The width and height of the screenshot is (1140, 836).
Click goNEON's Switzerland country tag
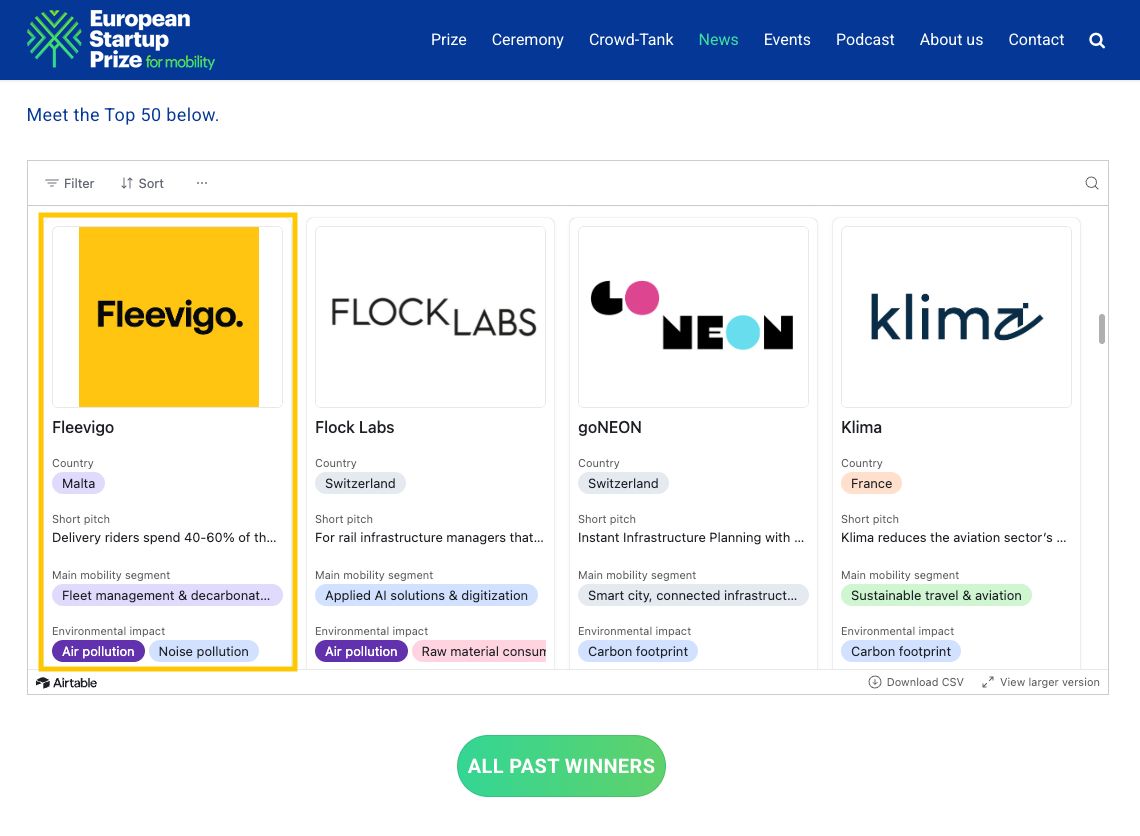click(623, 483)
